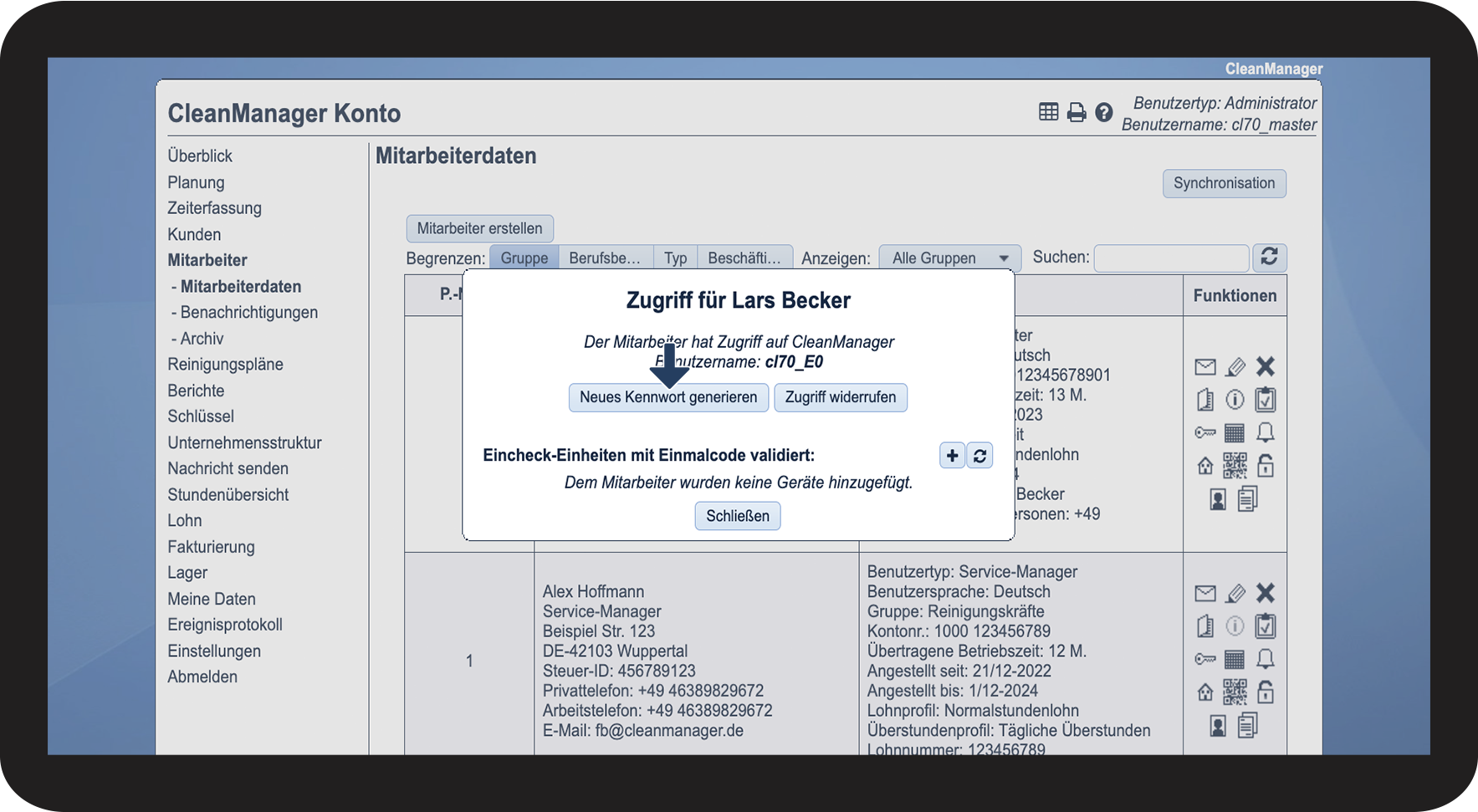Select the Typ filter tab
Viewport: 1478px width, 812px height.
[676, 258]
